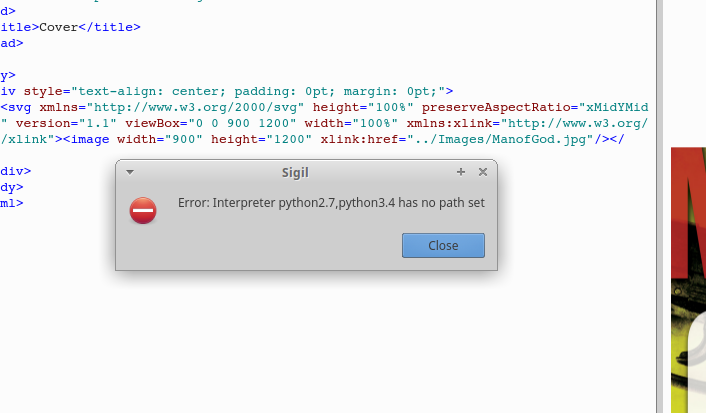Click the book cover image preview
Image resolution: width=706 pixels, height=413 pixels.
[x=688, y=280]
